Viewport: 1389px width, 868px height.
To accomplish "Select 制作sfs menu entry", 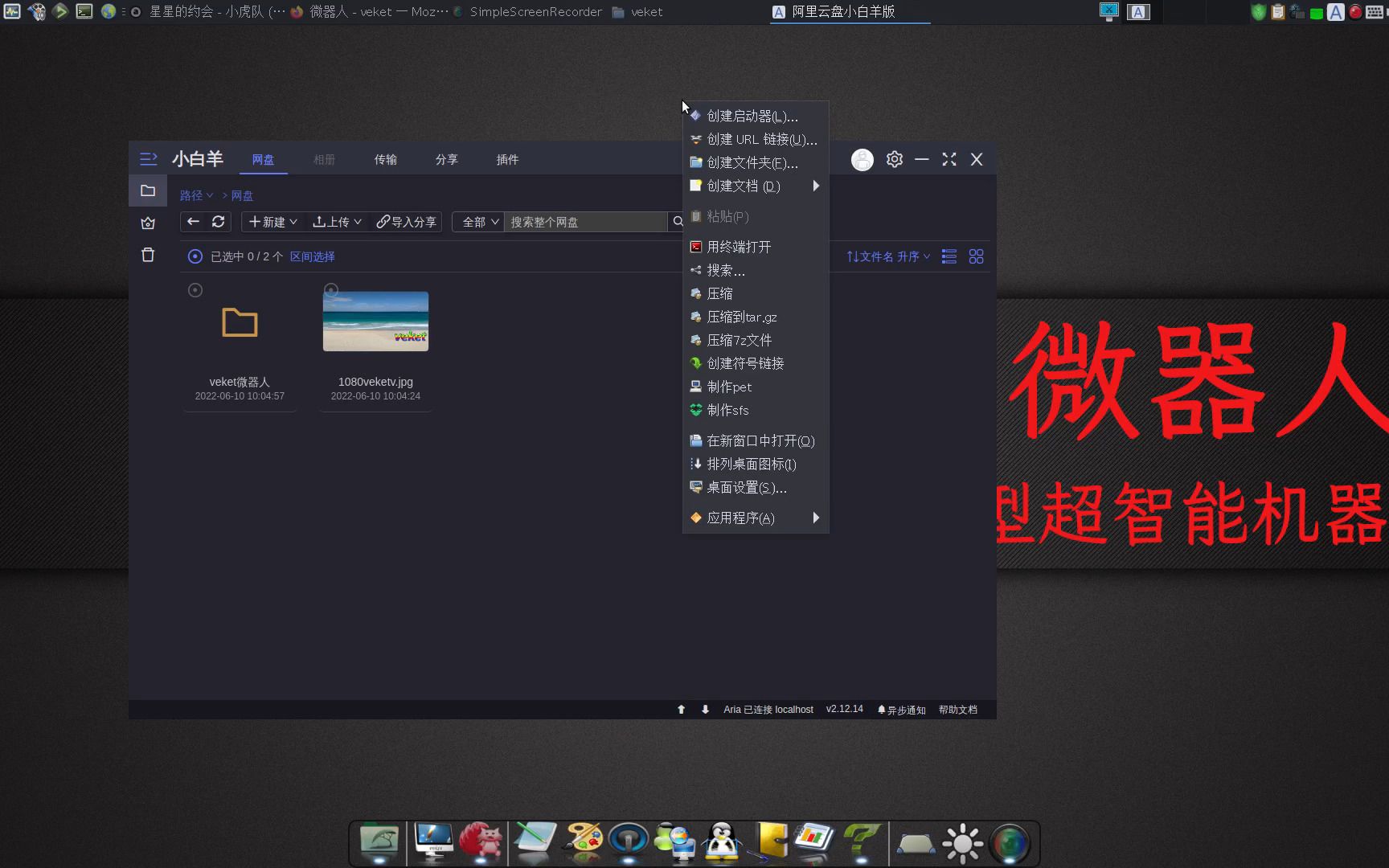I will (x=756, y=410).
